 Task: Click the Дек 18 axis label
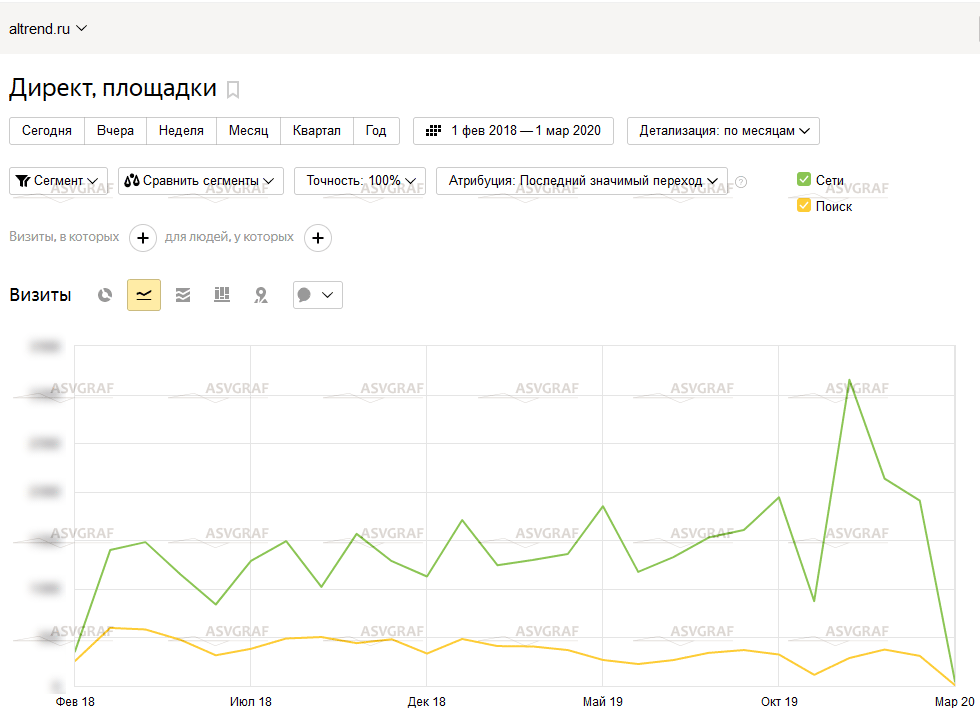point(427,702)
